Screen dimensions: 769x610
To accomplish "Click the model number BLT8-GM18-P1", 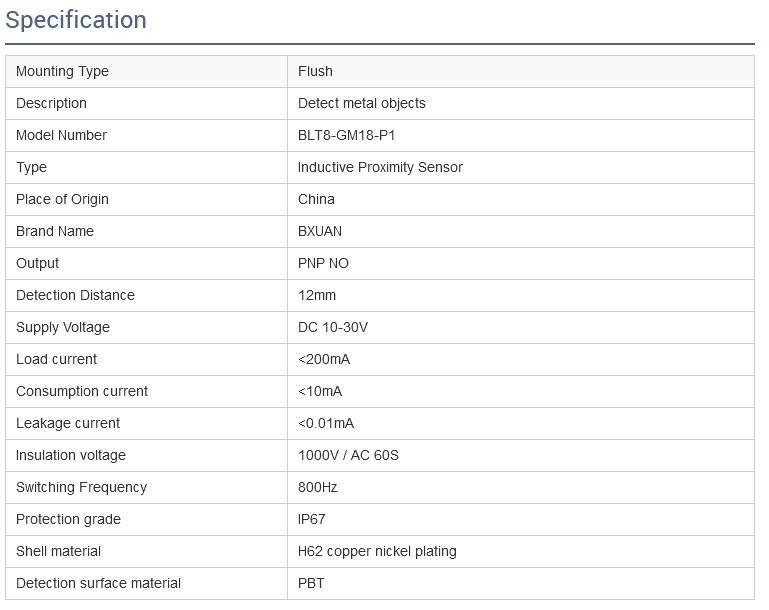I will [346, 135].
